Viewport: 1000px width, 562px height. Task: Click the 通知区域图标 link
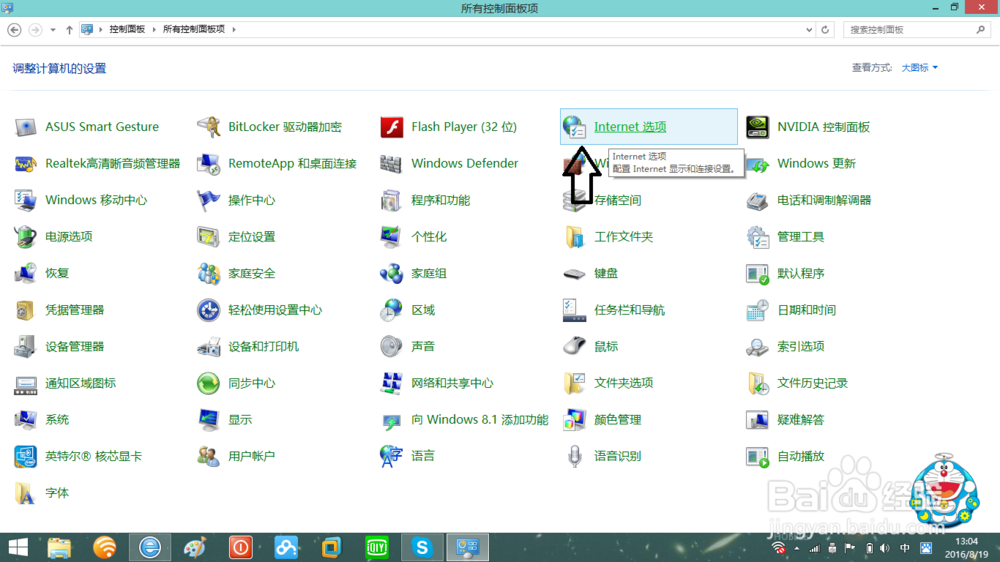click(80, 383)
